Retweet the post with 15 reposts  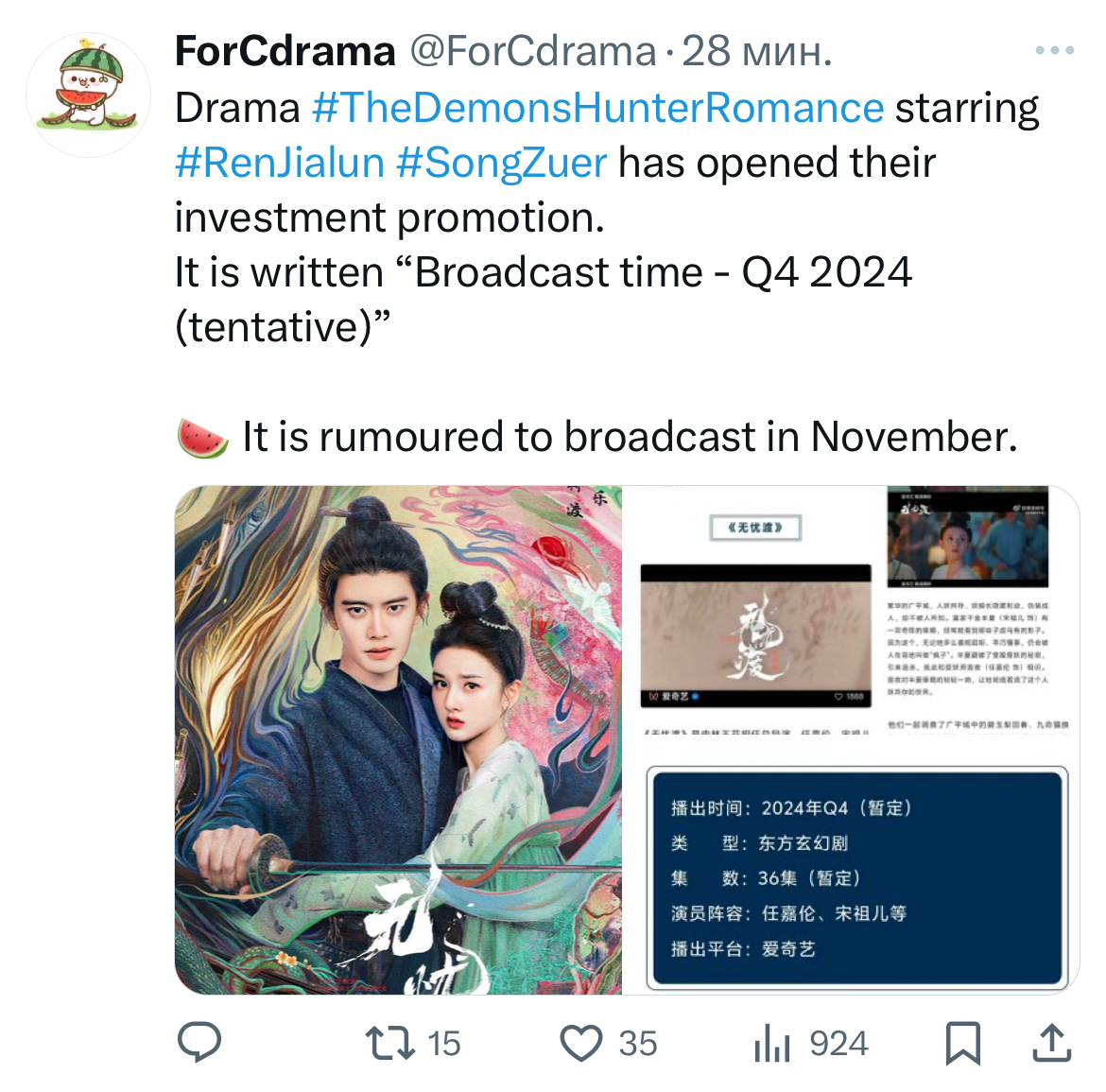(390, 1044)
